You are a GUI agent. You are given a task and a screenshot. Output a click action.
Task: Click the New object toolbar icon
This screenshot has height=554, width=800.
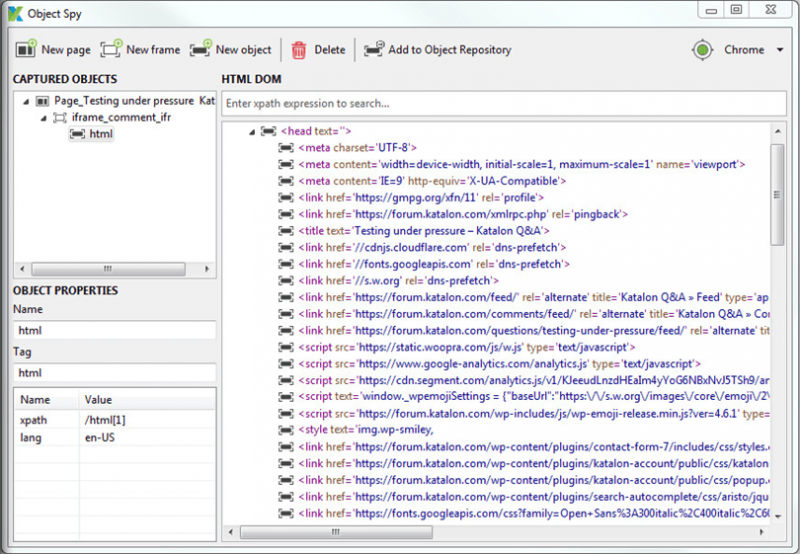200,49
